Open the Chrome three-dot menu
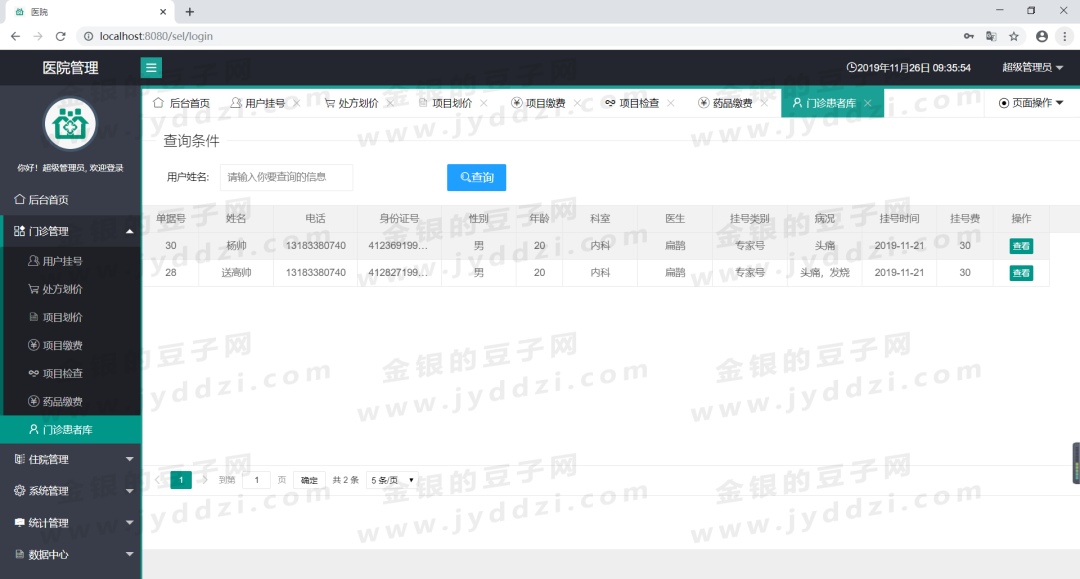This screenshot has width=1080, height=579. click(1065, 36)
